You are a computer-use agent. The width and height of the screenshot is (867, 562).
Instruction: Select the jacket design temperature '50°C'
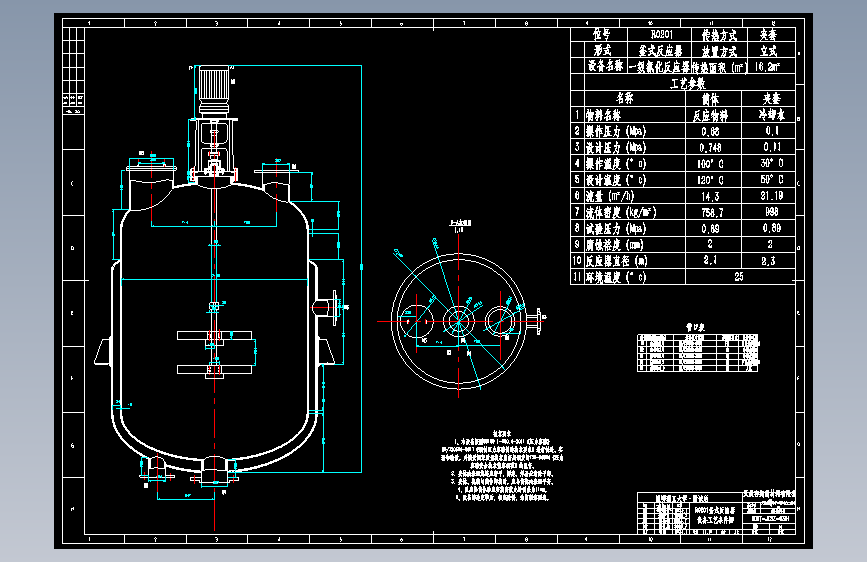point(771,179)
